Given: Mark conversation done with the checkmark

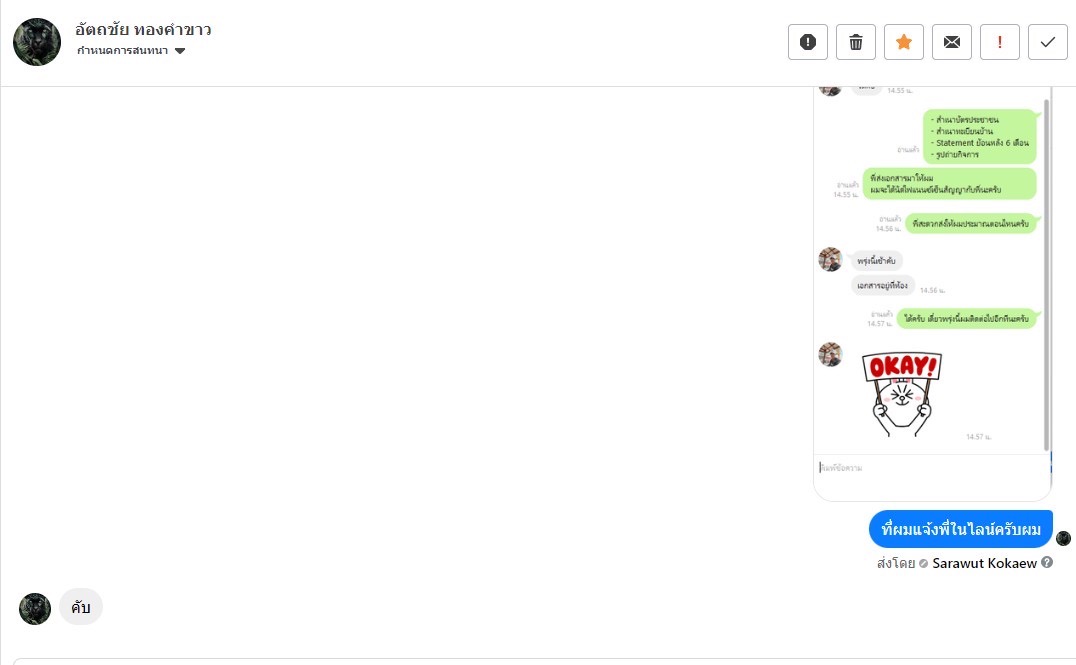Looking at the screenshot, I should pos(1048,42).
